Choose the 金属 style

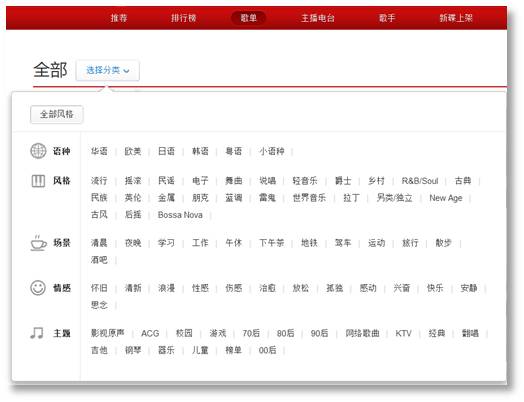[x=166, y=197]
